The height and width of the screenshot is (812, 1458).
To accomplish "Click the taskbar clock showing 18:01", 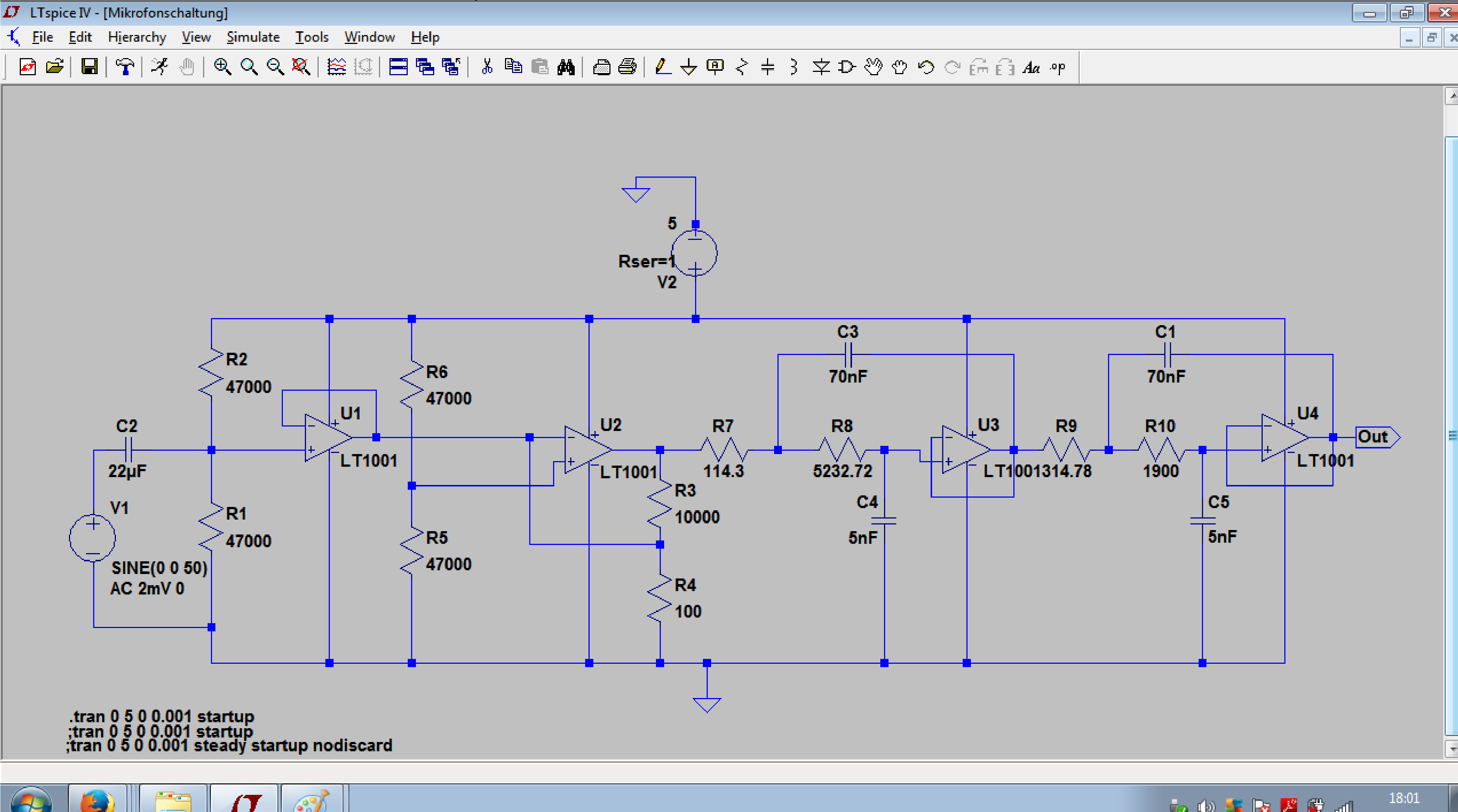I will 1404,798.
